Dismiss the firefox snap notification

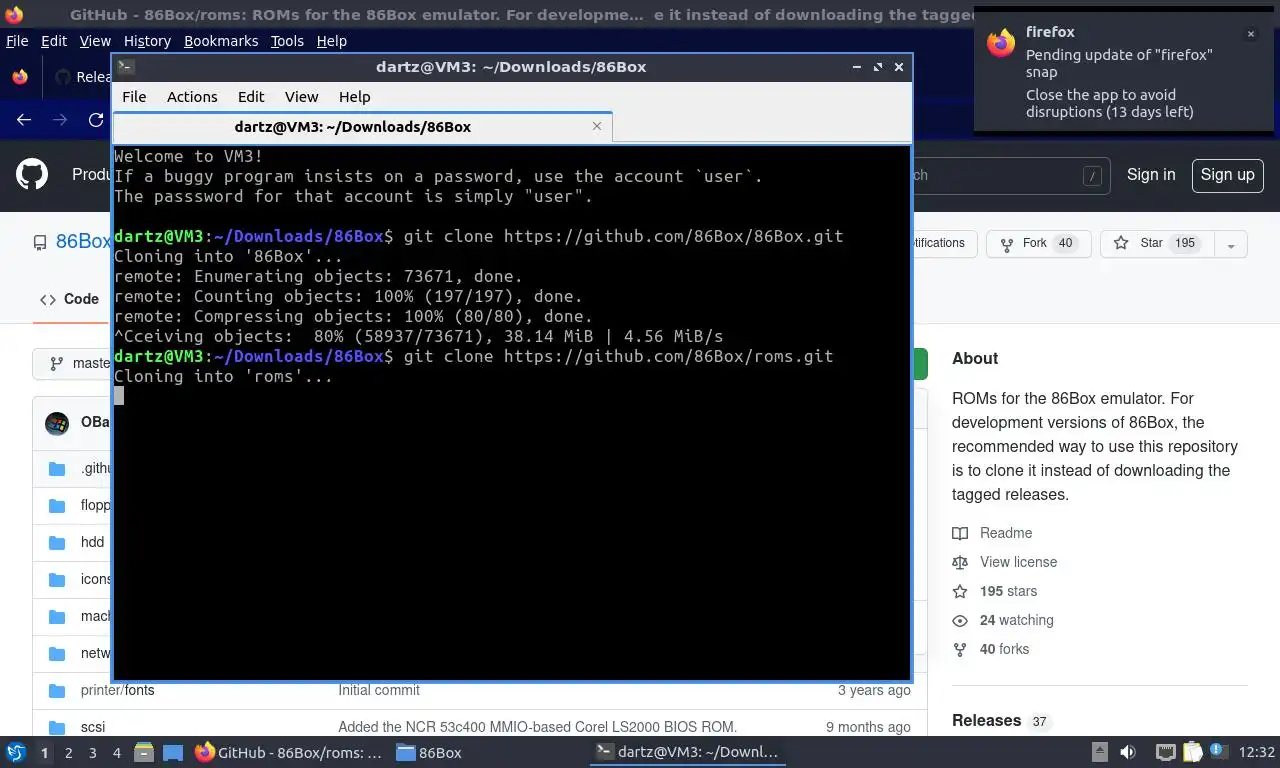tap(1250, 34)
